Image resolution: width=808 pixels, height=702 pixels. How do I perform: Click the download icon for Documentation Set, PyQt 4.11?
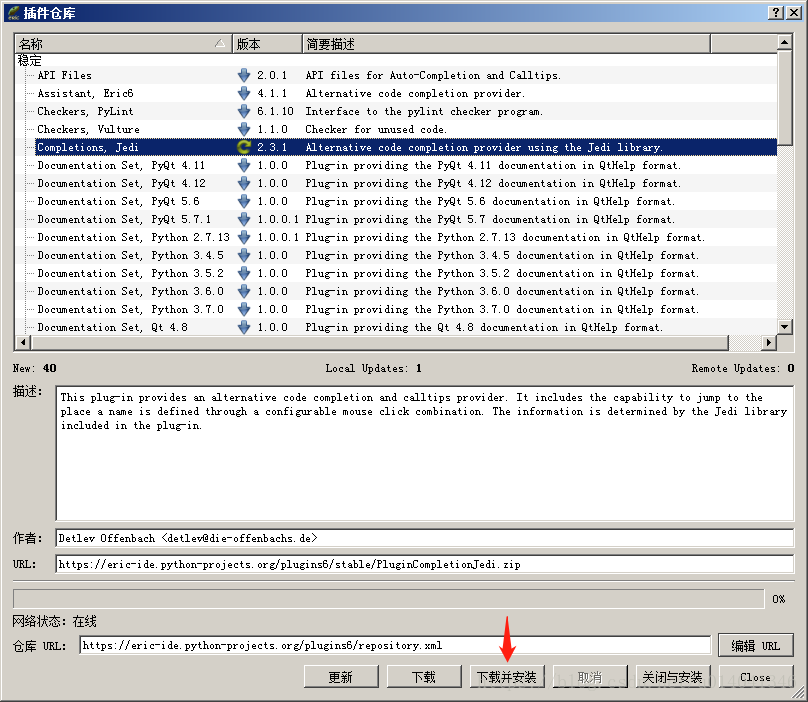point(244,165)
